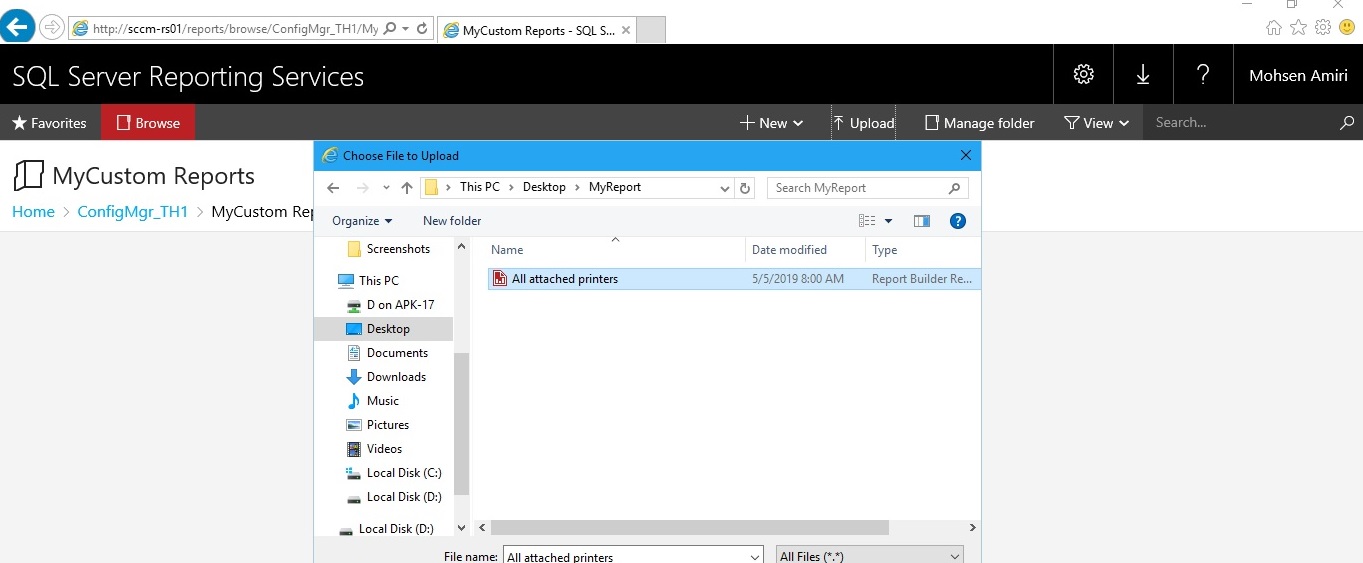Close the Choose File to Upload dialog
Viewport: 1363px width, 563px height.
(965, 155)
